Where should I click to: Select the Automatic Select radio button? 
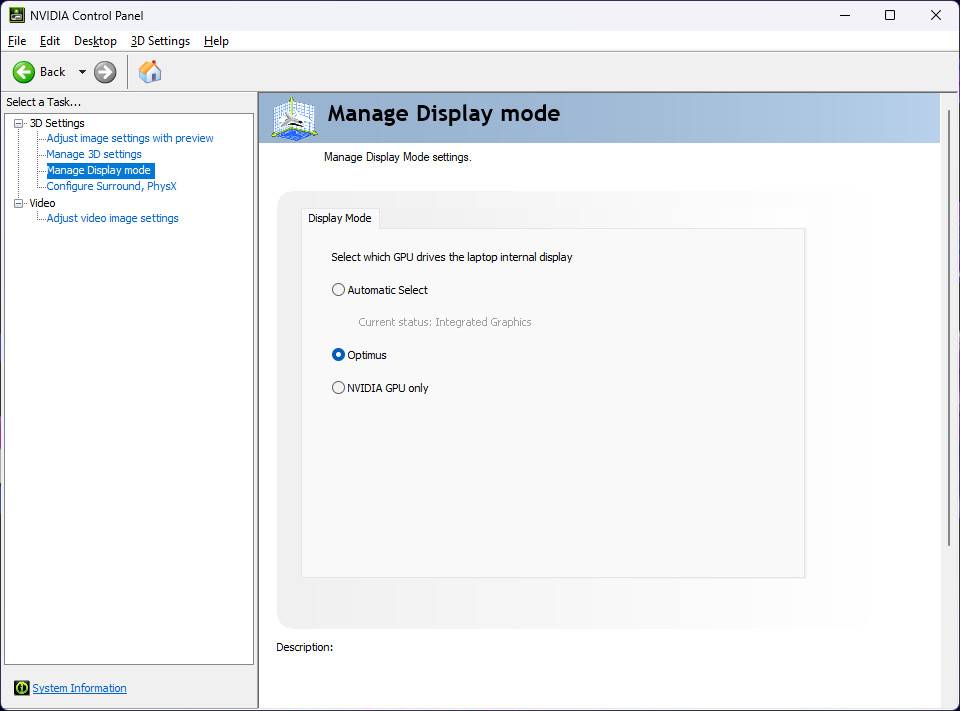338,290
